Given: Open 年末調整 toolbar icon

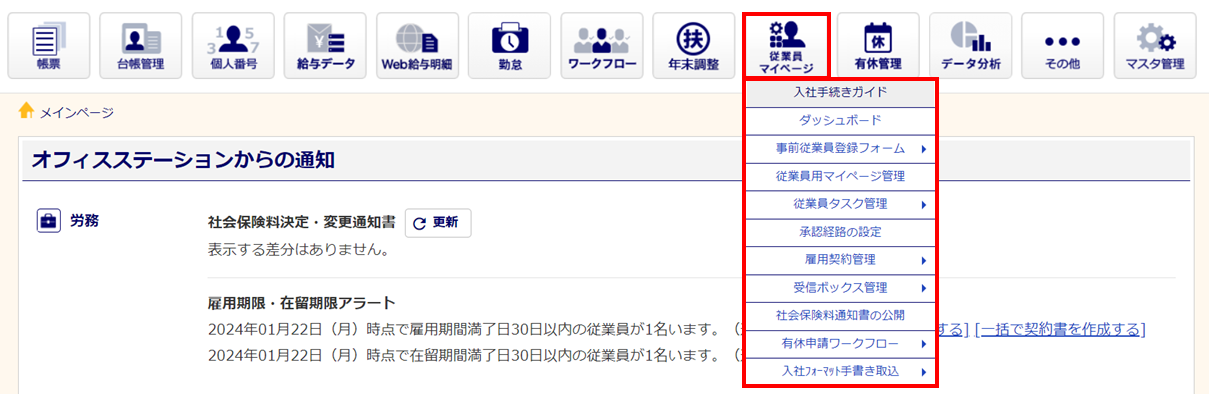Looking at the screenshot, I should (693, 46).
